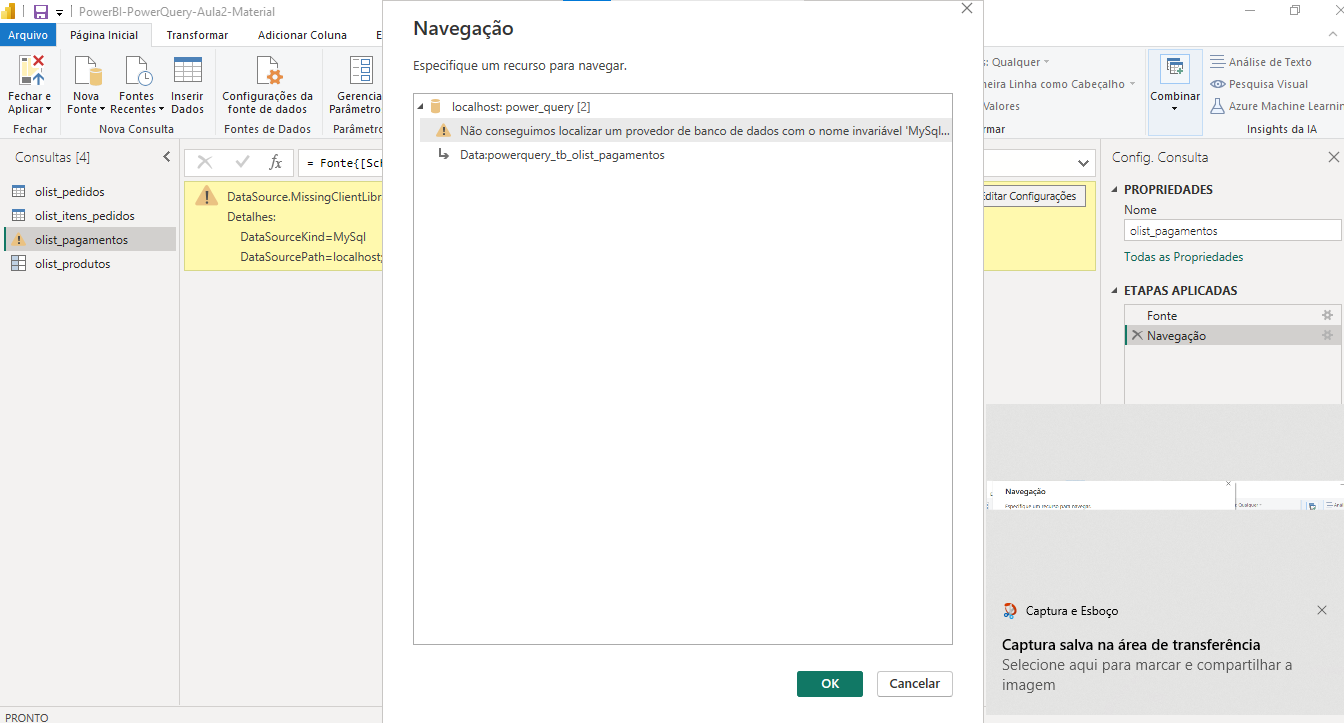1344x723 pixels.
Task: Select Data:powerquery_tb_olist_pagamentos item
Action: [x=562, y=155]
